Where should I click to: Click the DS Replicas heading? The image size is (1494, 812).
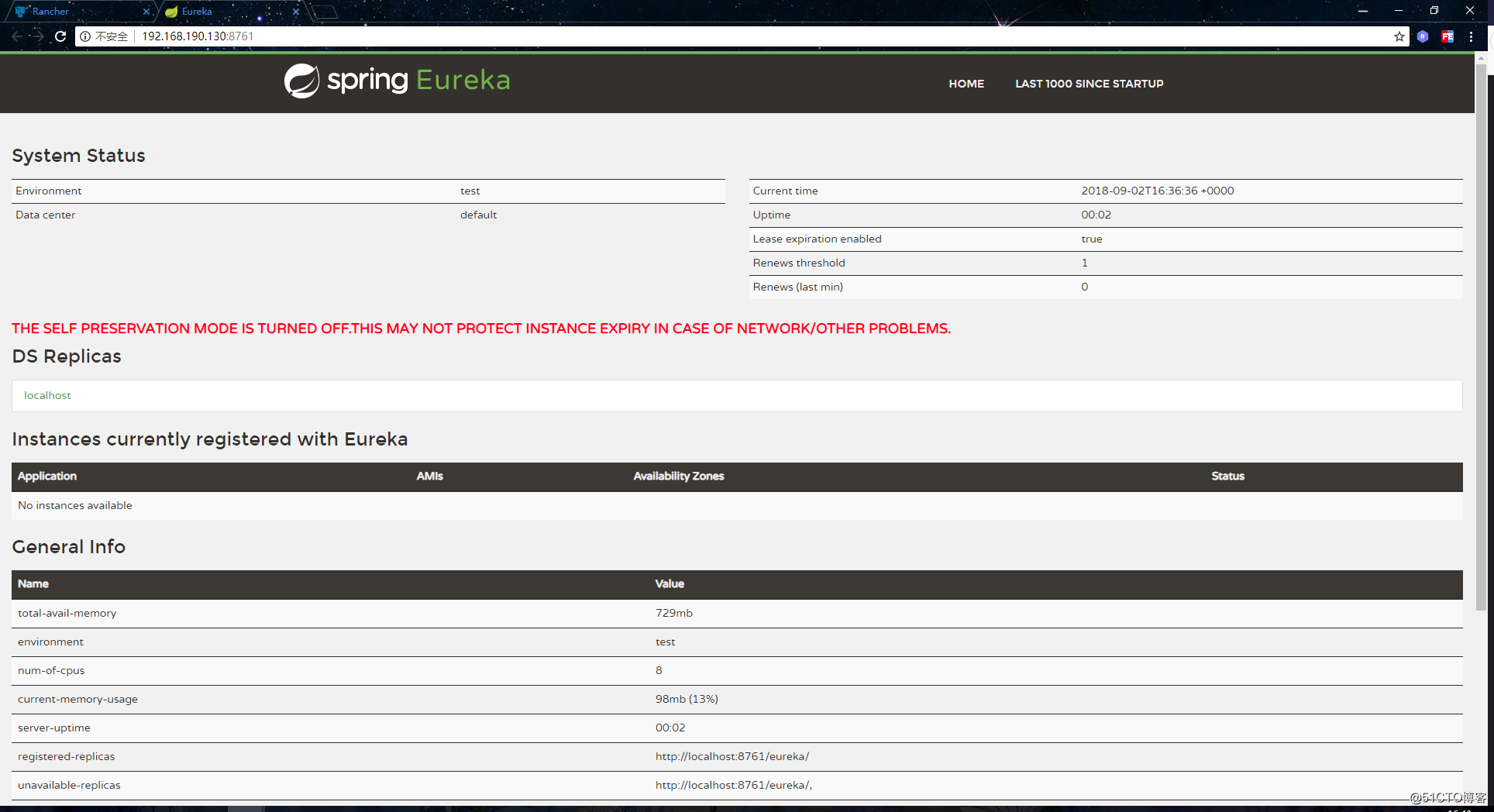point(67,356)
